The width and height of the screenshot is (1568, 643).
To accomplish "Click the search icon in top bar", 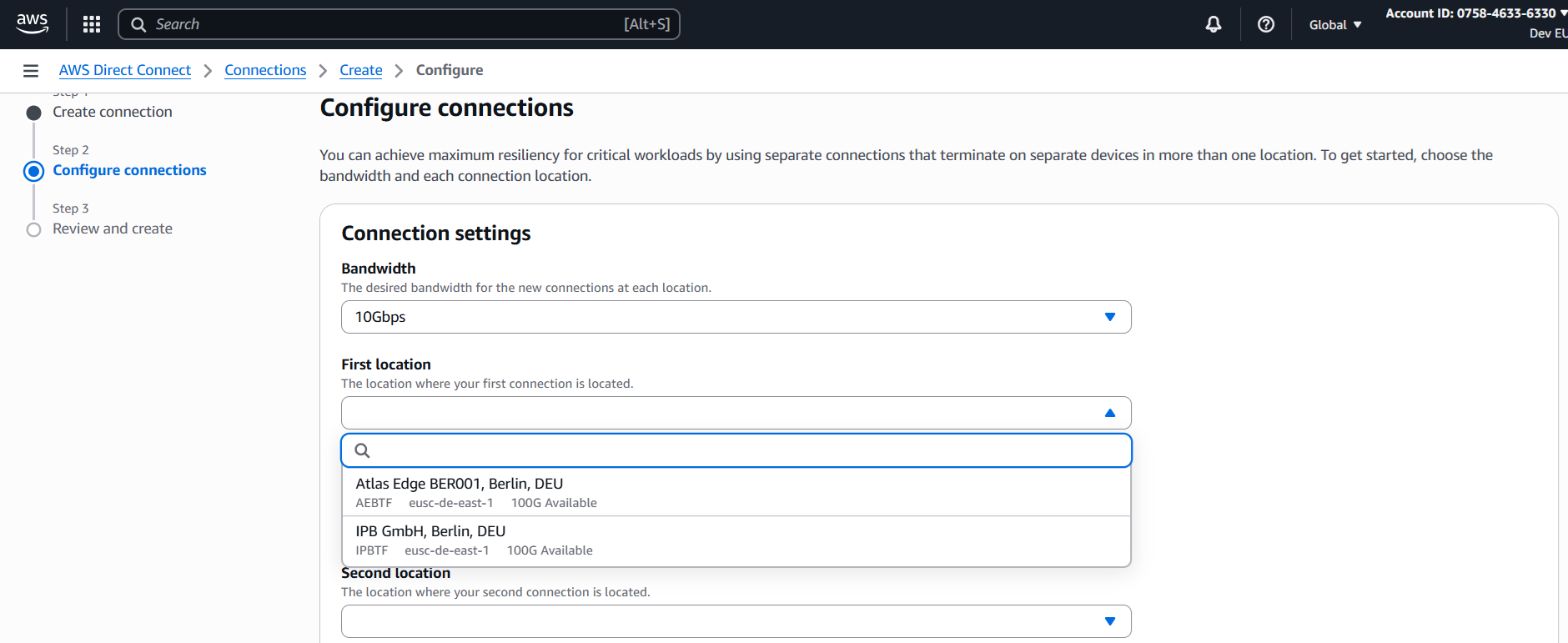I will [138, 24].
